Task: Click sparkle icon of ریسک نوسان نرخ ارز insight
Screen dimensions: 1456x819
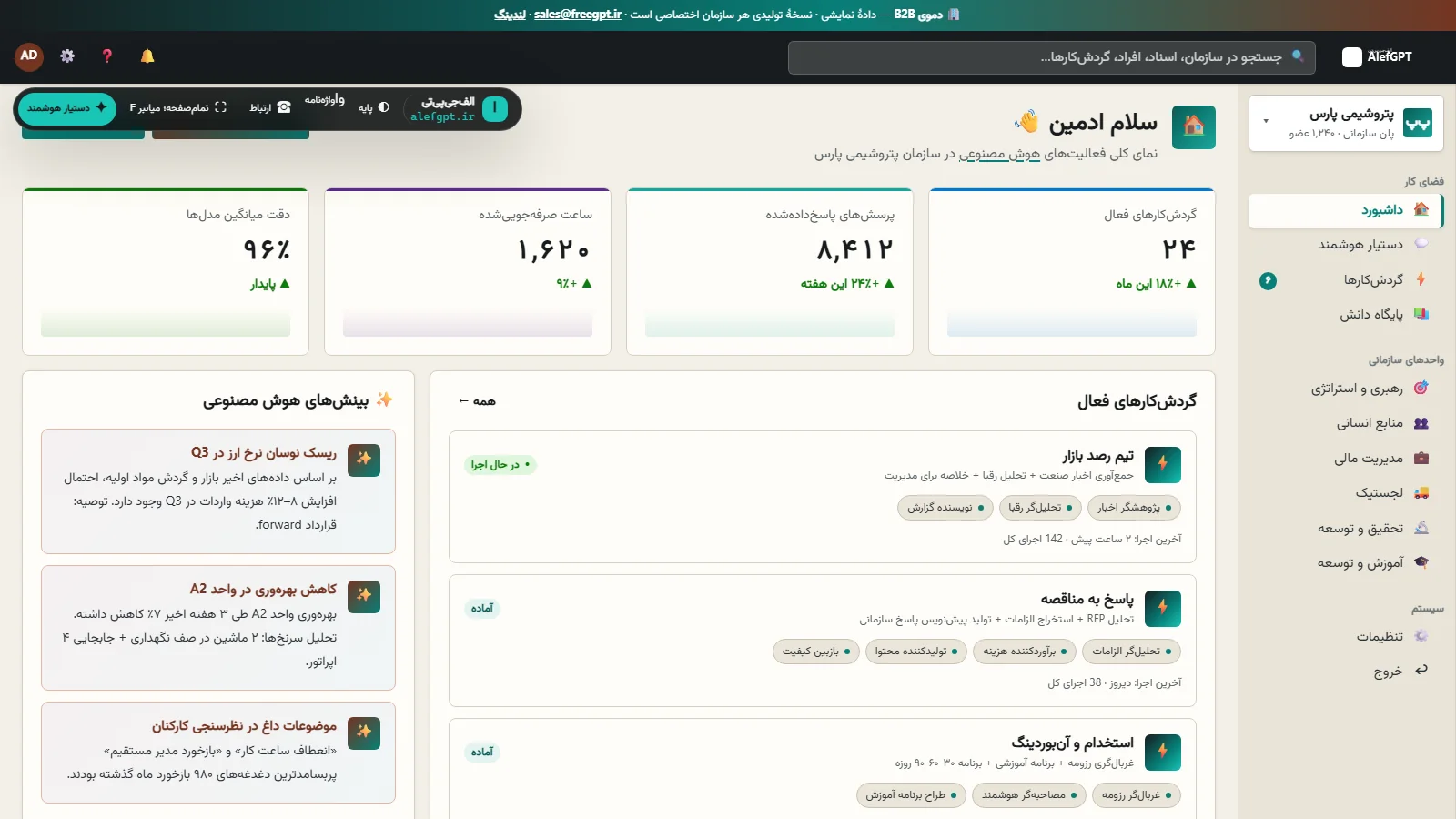Action: (364, 460)
